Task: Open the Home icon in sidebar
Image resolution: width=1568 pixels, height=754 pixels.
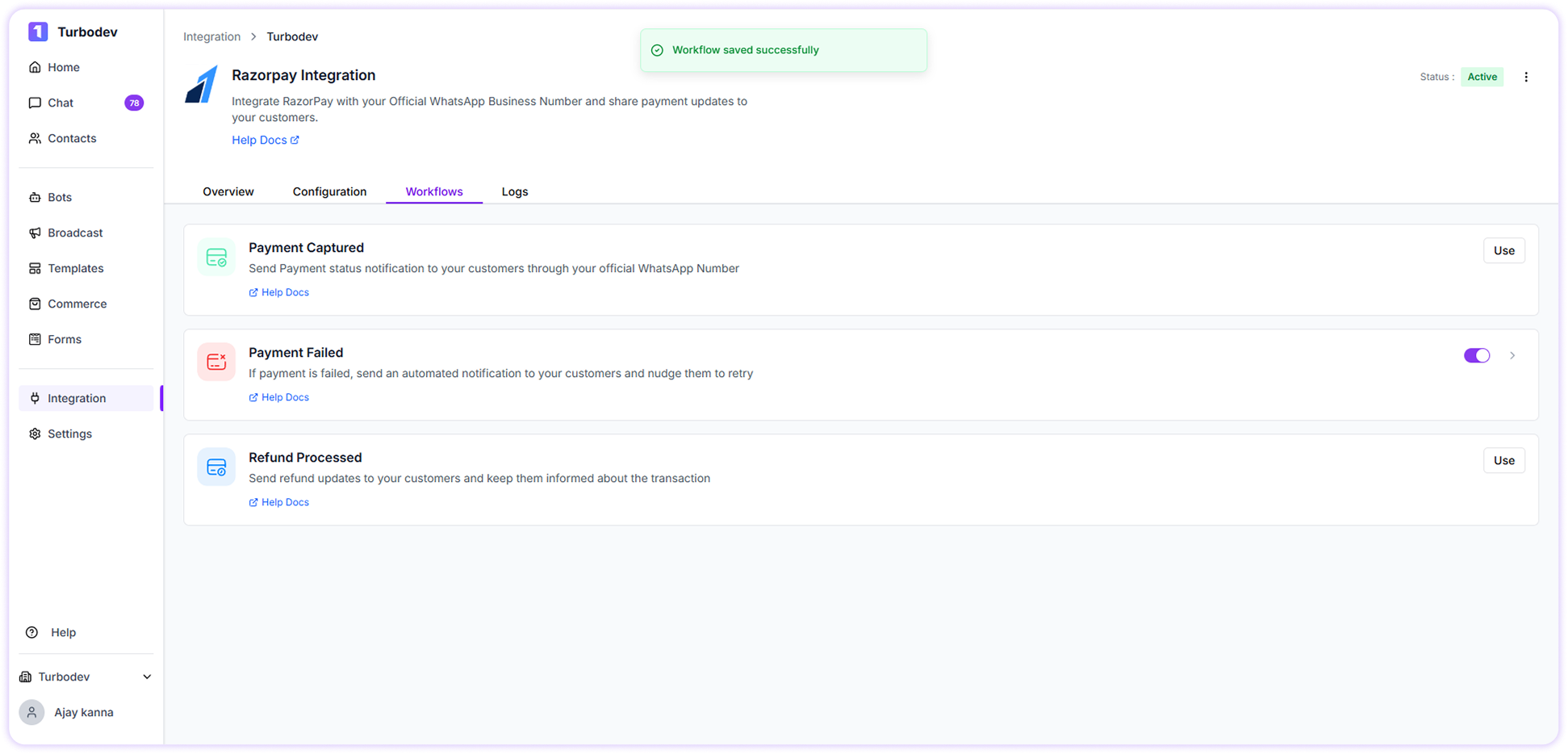Action: click(34, 67)
